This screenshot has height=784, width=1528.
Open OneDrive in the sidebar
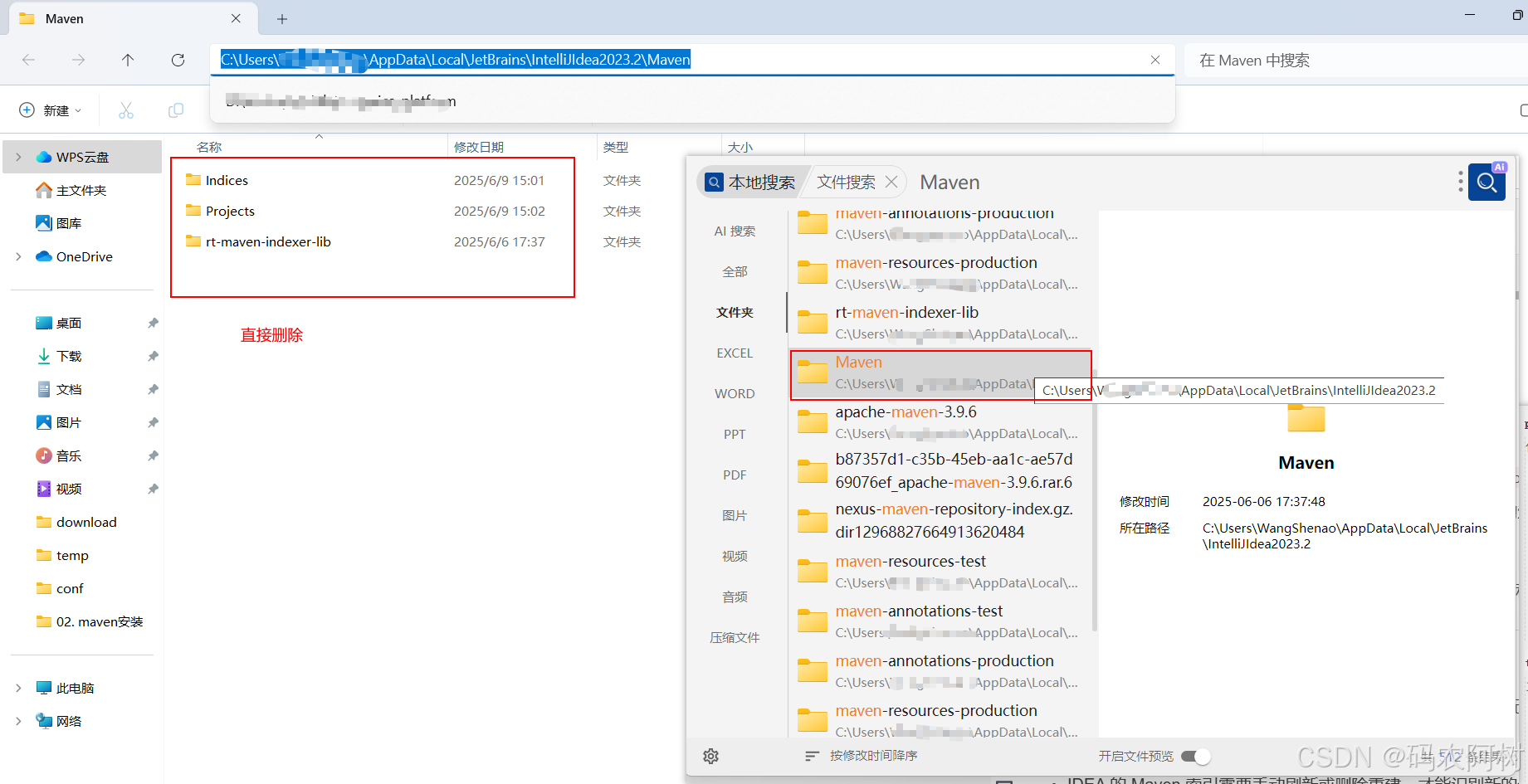pyautogui.click(x=84, y=256)
